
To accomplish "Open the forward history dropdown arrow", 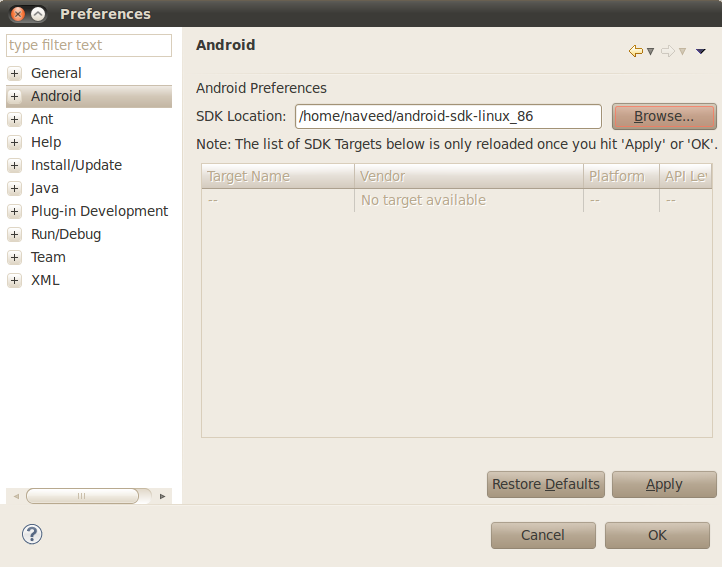I will [x=682, y=52].
